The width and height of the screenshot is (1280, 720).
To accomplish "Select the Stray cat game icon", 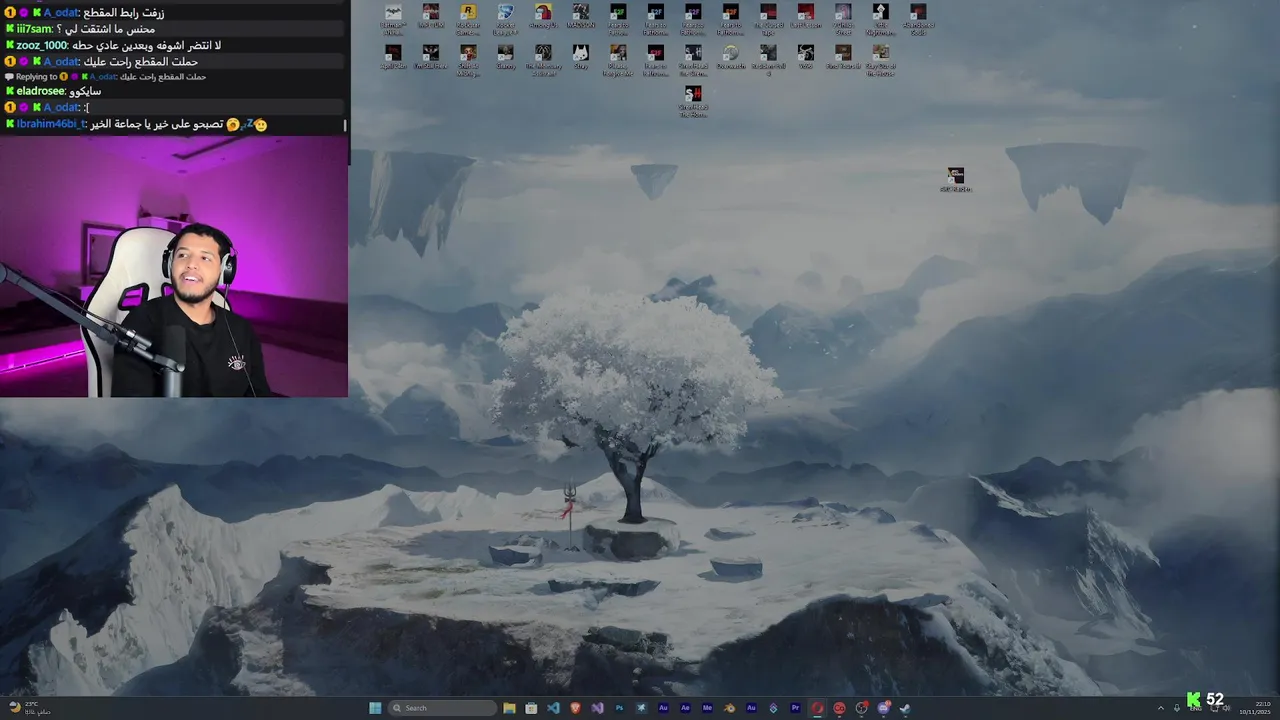I will (580, 57).
